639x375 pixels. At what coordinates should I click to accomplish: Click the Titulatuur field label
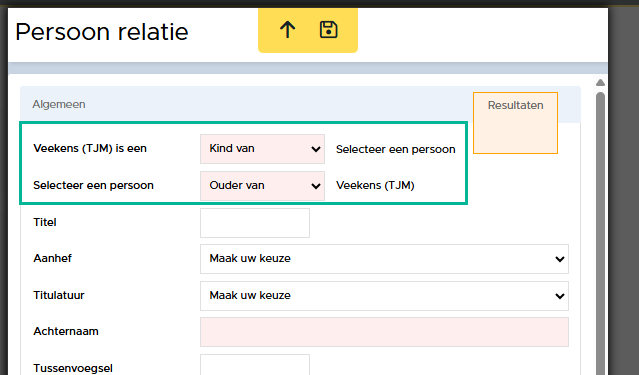[x=59, y=295]
